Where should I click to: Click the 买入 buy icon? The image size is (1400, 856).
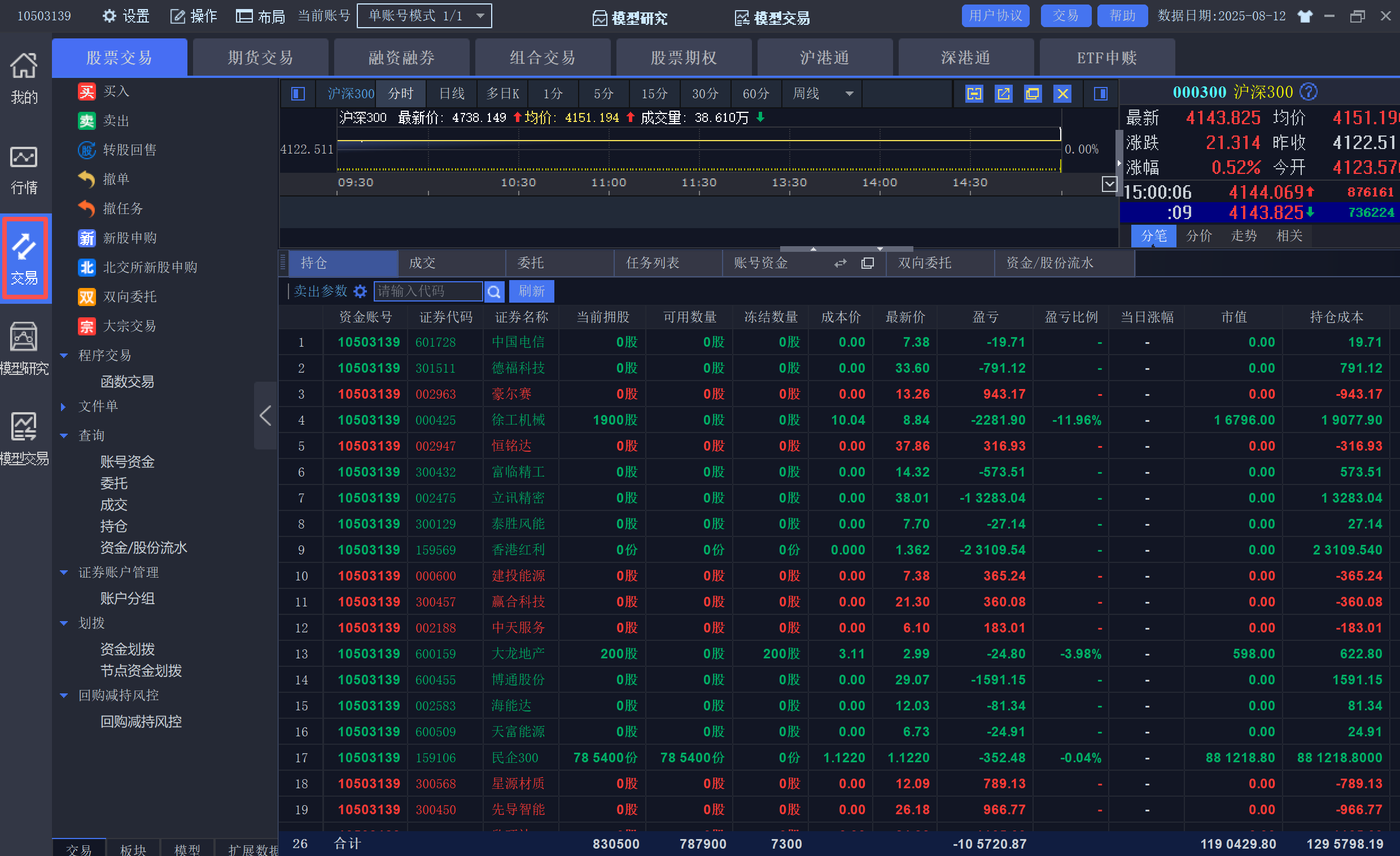click(86, 91)
